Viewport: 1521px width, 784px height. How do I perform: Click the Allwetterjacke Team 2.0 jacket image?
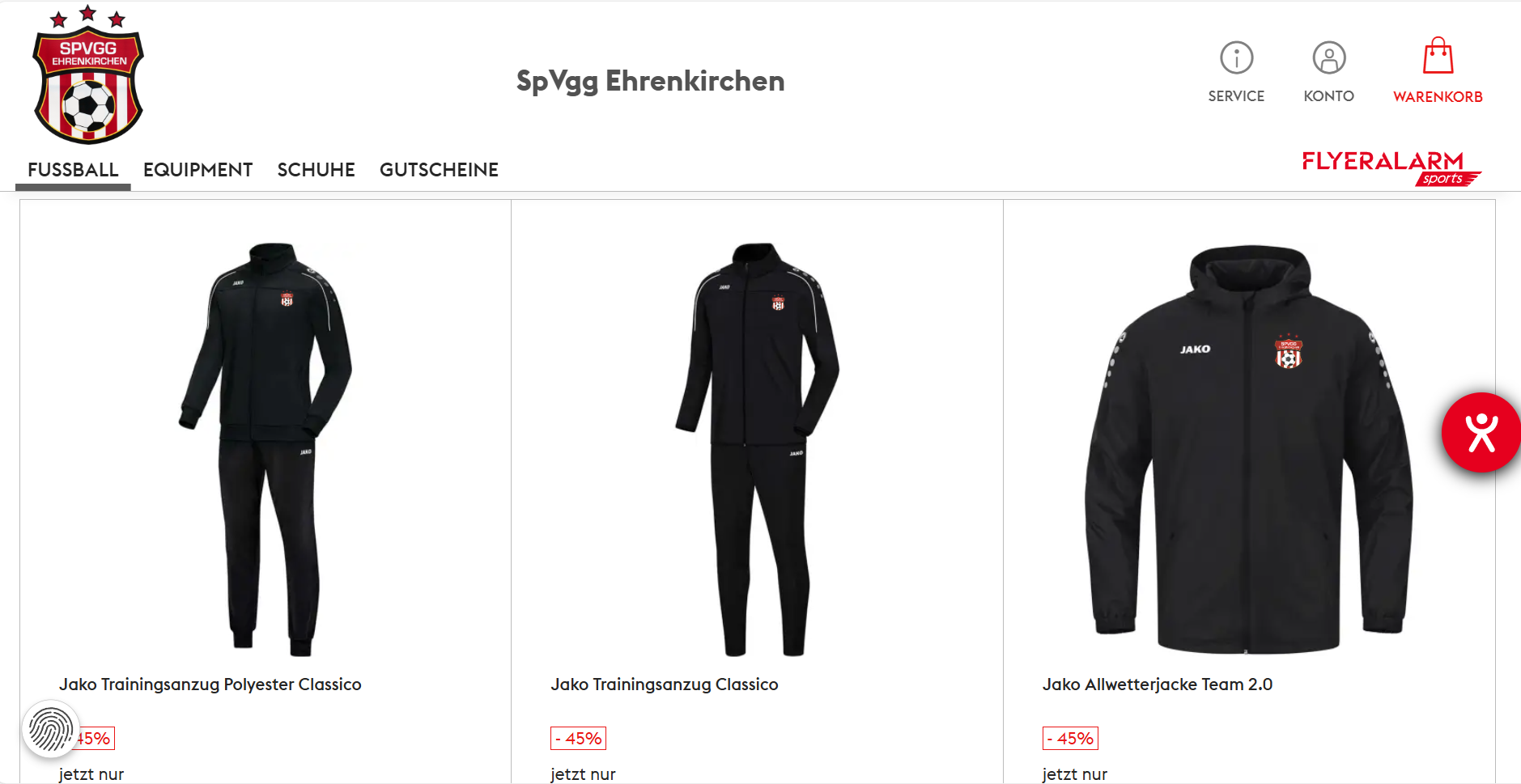[x=1249, y=449]
